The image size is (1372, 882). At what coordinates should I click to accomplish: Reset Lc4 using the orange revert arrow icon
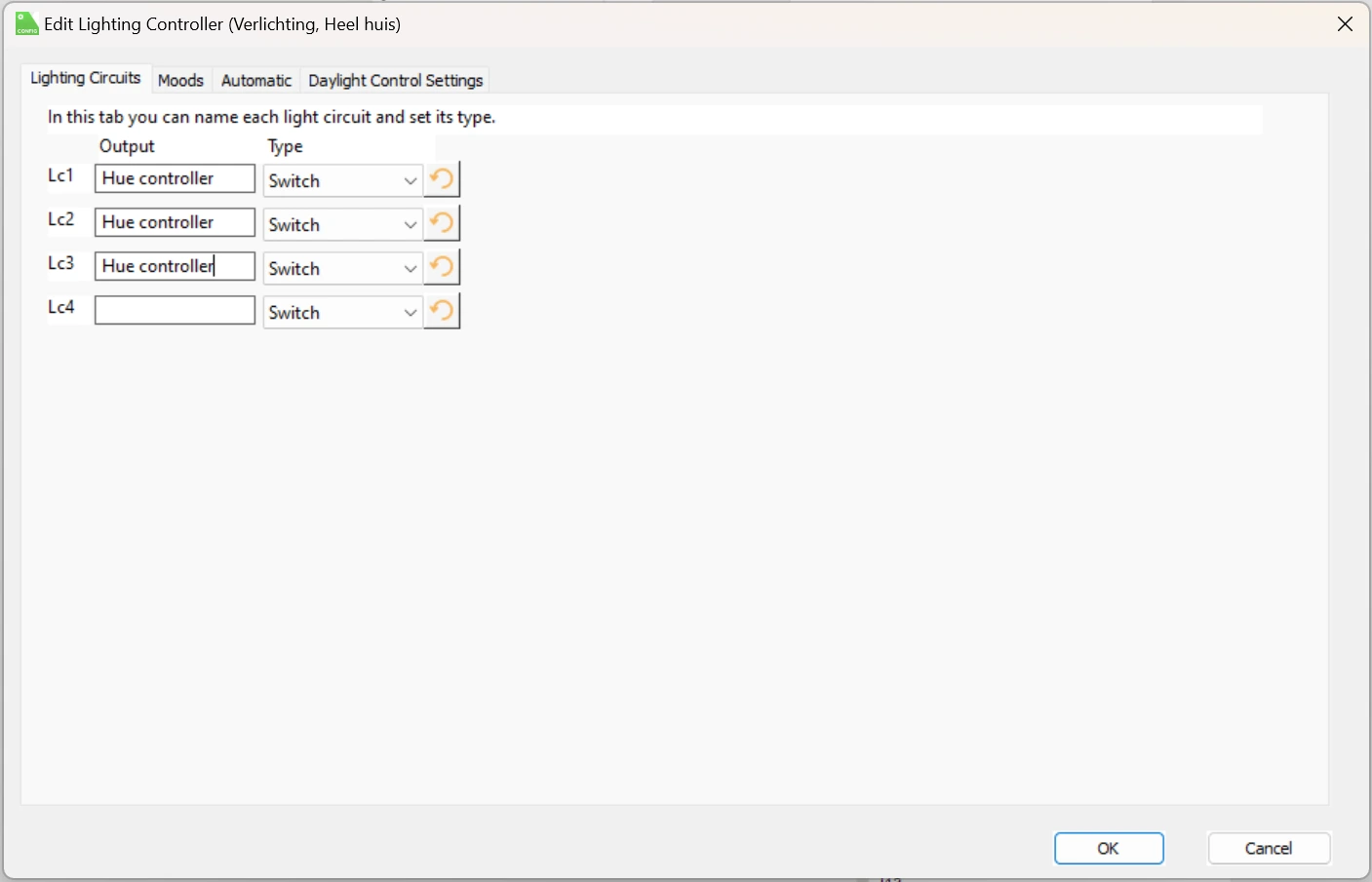(x=441, y=310)
